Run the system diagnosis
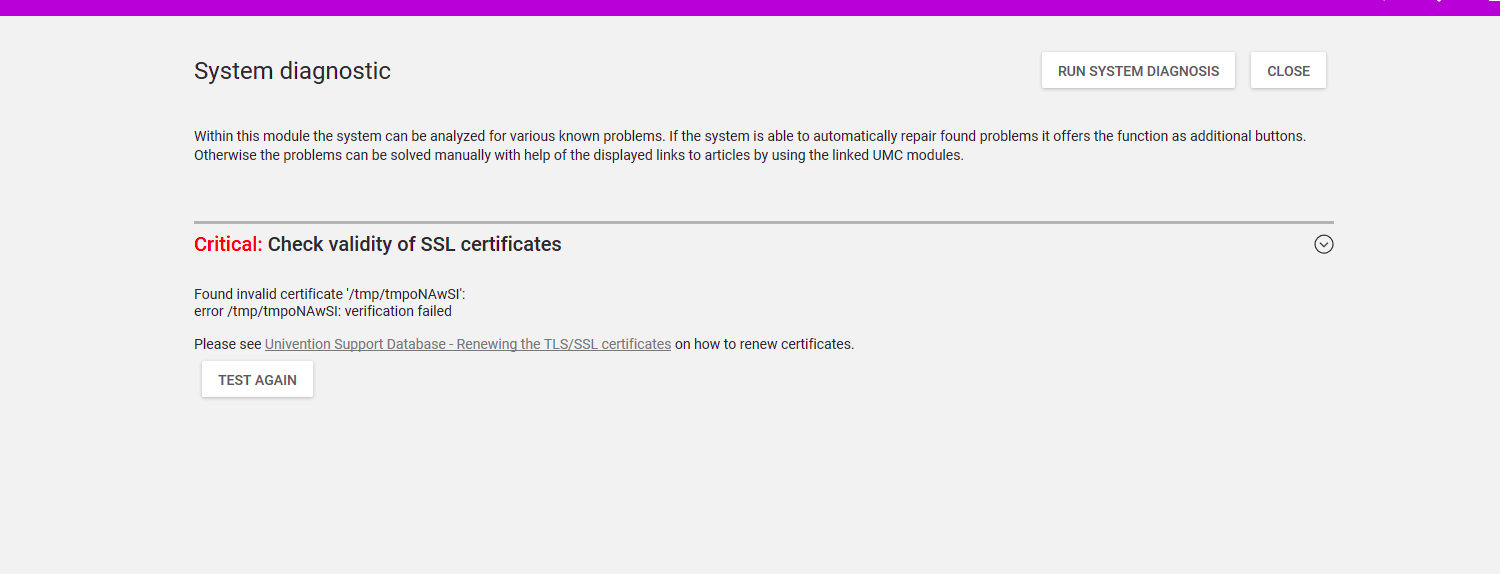1500x574 pixels. (x=1138, y=71)
